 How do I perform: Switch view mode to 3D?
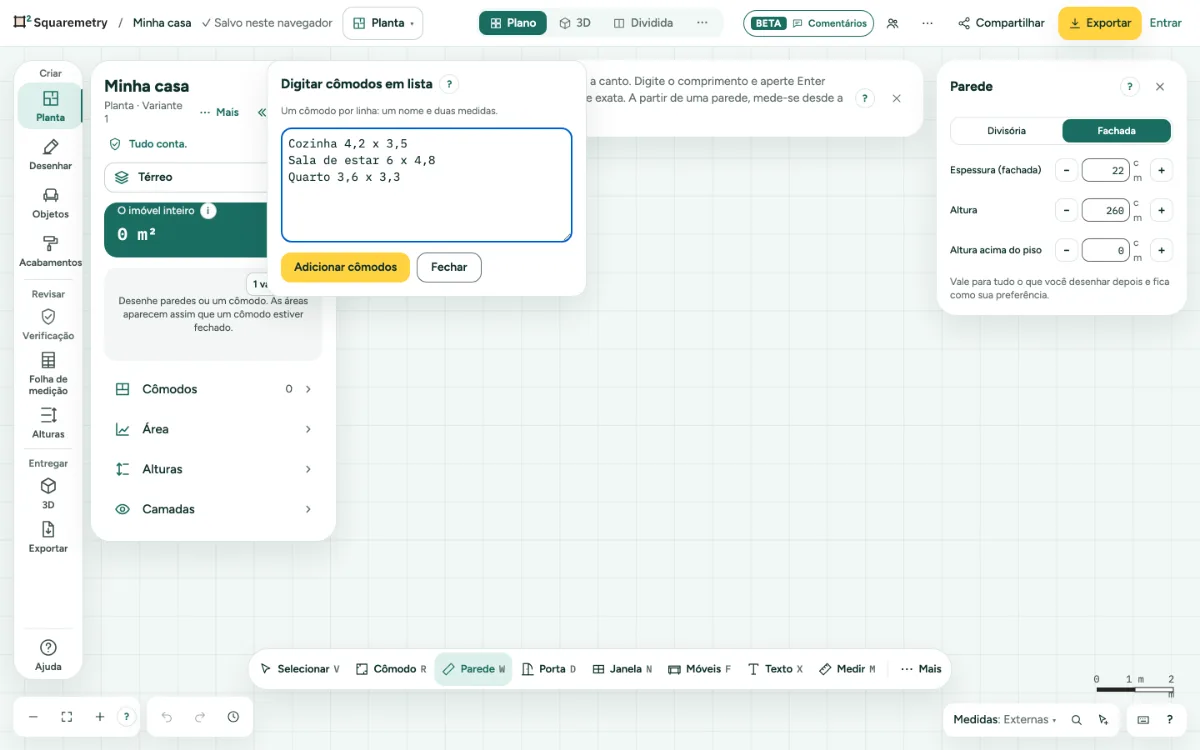[x=575, y=23]
